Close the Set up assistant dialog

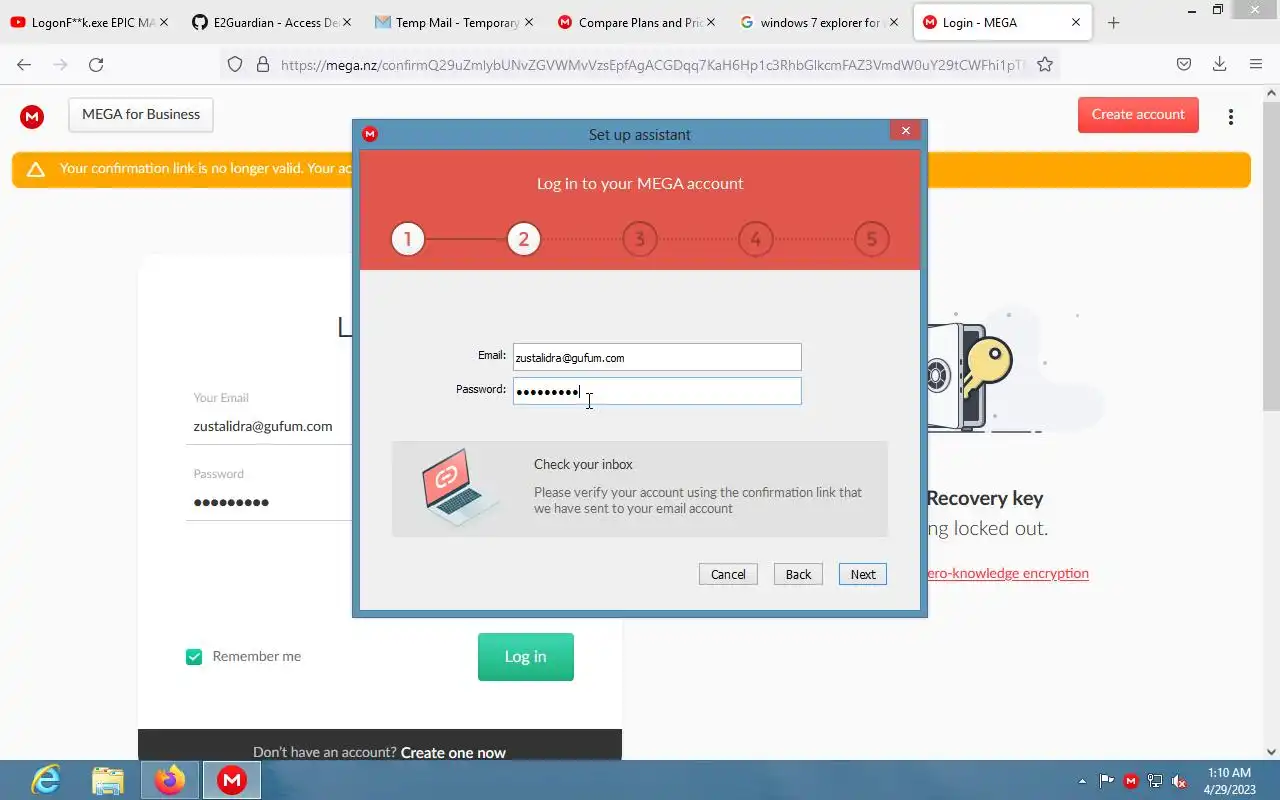(x=905, y=130)
